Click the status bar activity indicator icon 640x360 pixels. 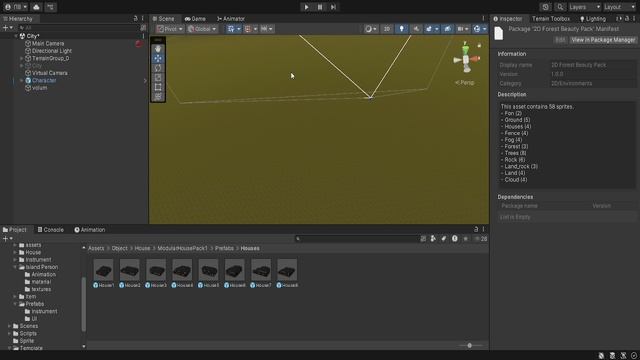click(x=634, y=356)
